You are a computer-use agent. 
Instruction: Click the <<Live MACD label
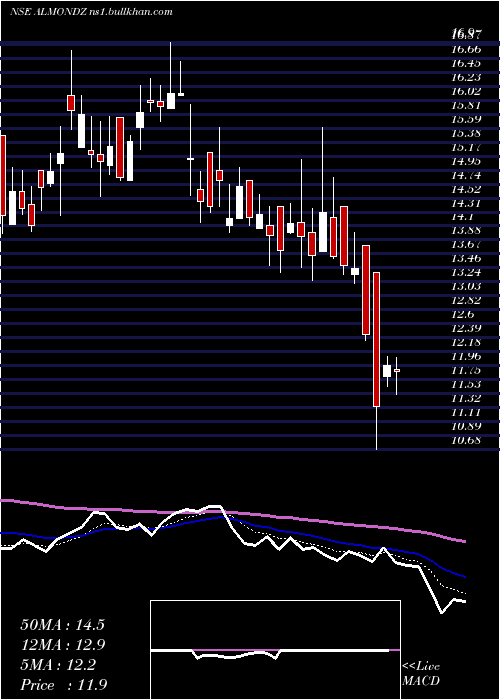click(421, 674)
